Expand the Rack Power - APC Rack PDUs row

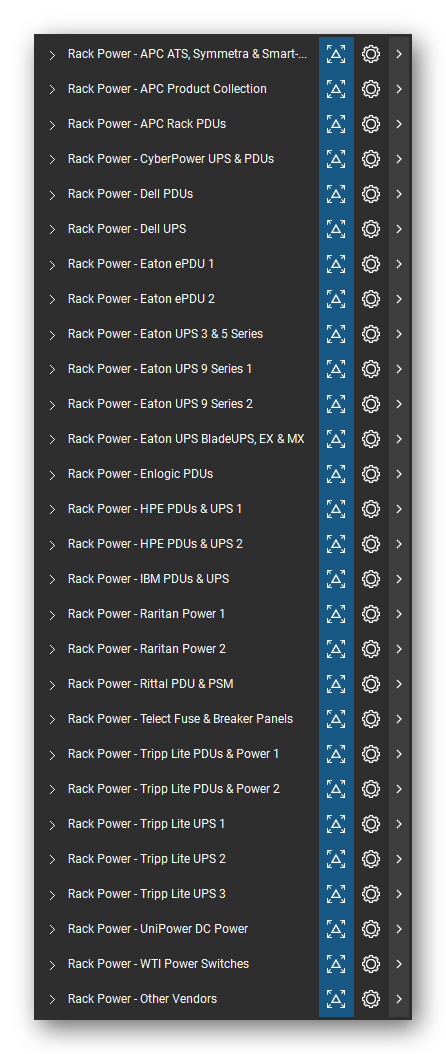coord(52,125)
